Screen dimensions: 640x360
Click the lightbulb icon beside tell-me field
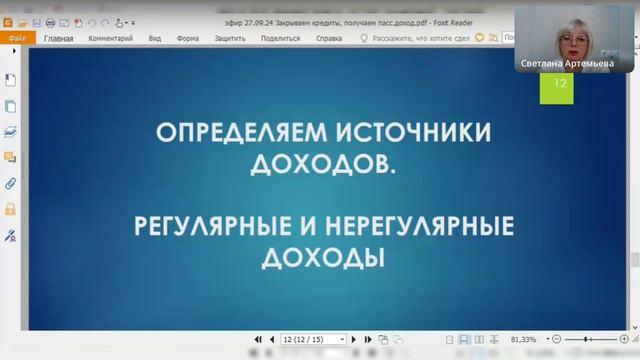(x=364, y=38)
